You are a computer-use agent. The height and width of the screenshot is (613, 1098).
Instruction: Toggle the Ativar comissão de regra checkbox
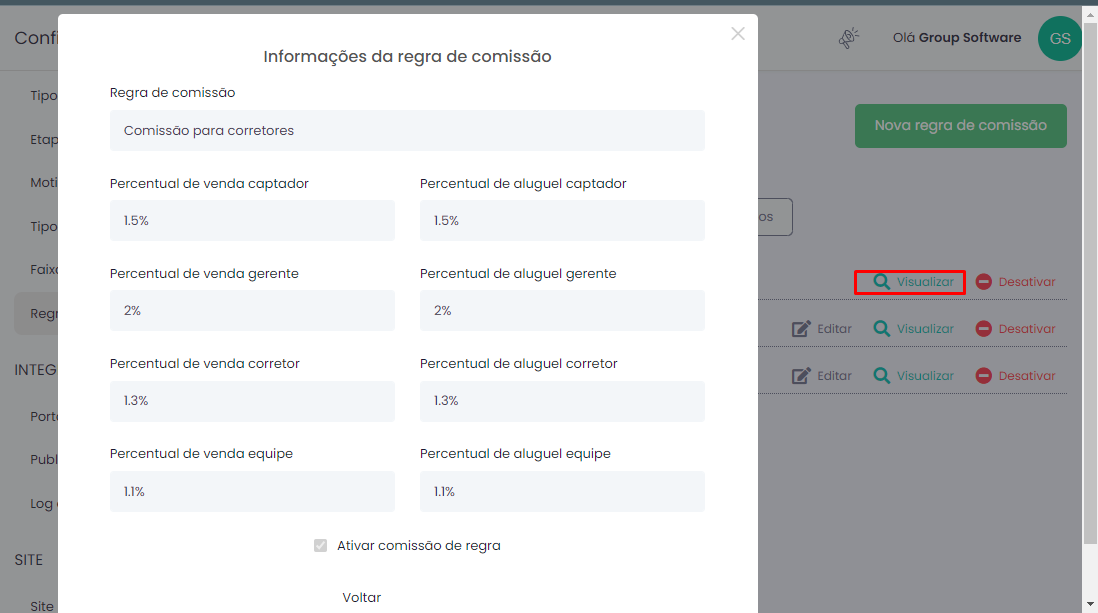coord(320,545)
